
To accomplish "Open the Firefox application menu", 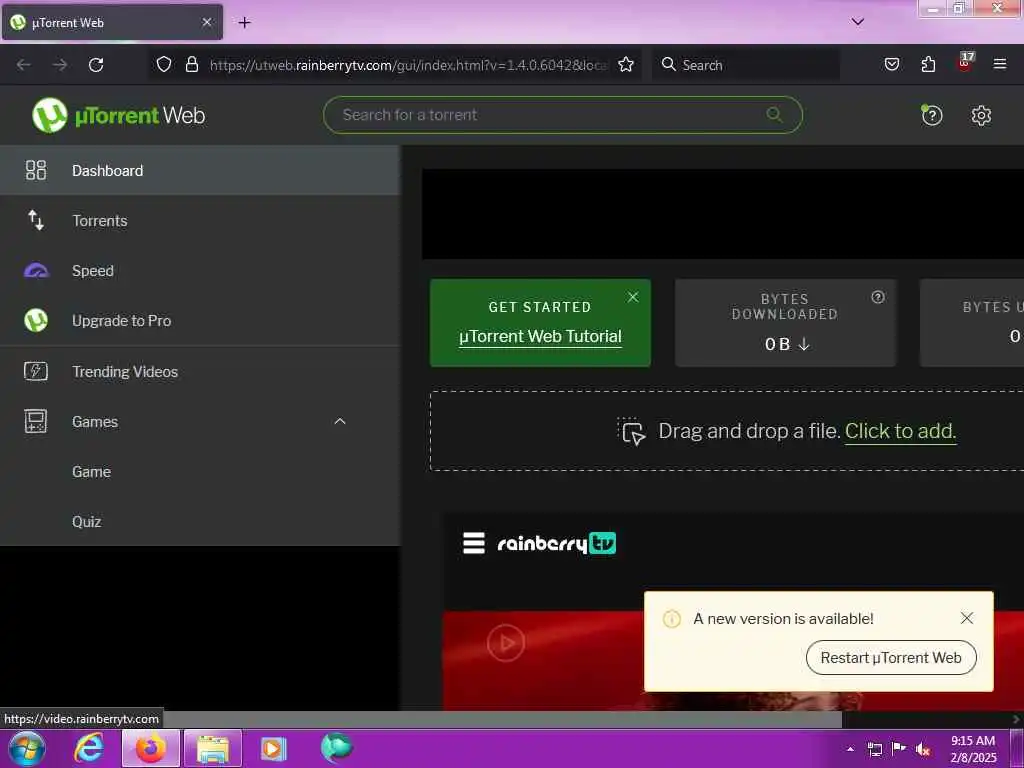I will coord(1000,64).
